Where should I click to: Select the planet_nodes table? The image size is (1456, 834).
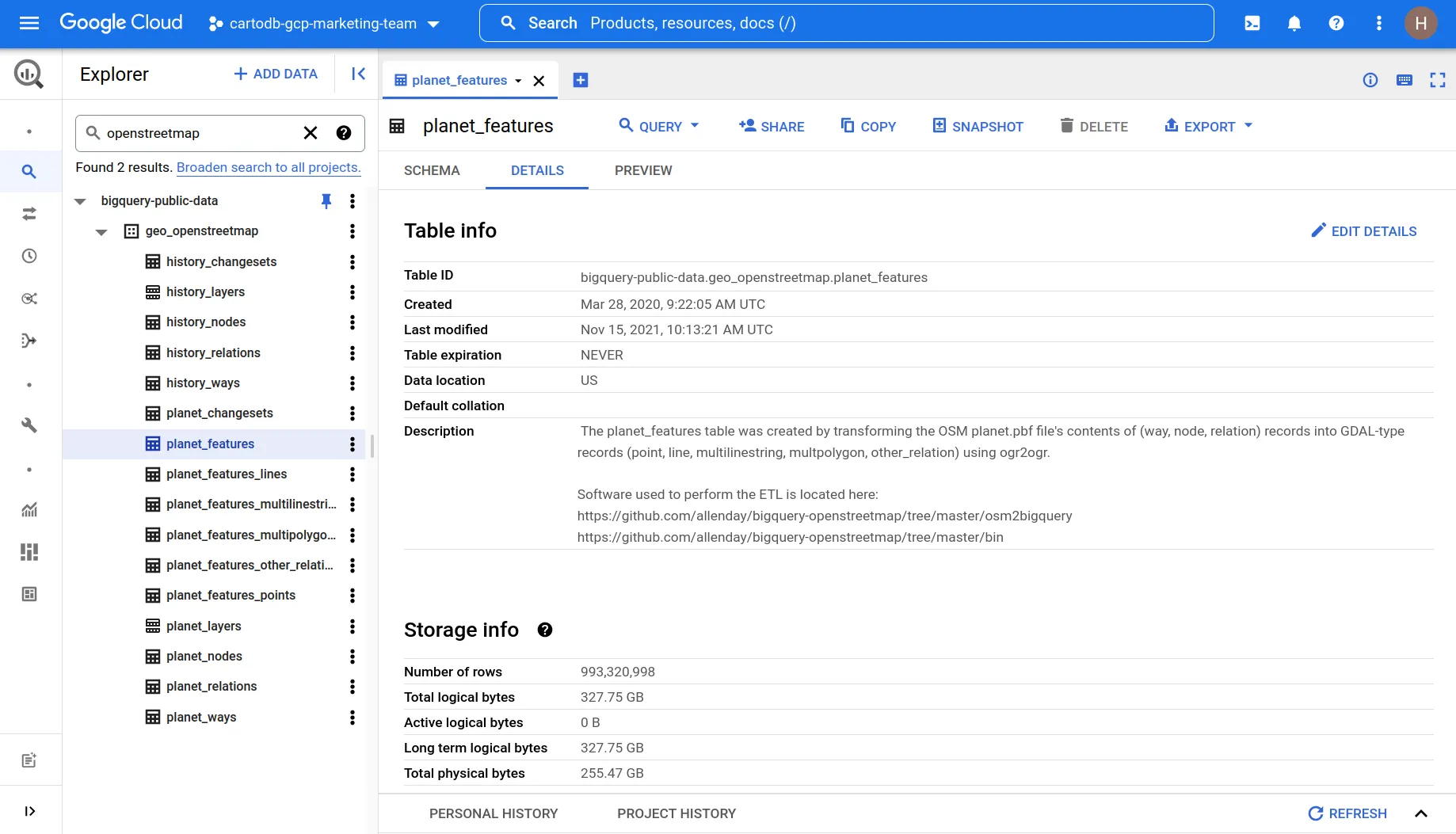click(204, 656)
